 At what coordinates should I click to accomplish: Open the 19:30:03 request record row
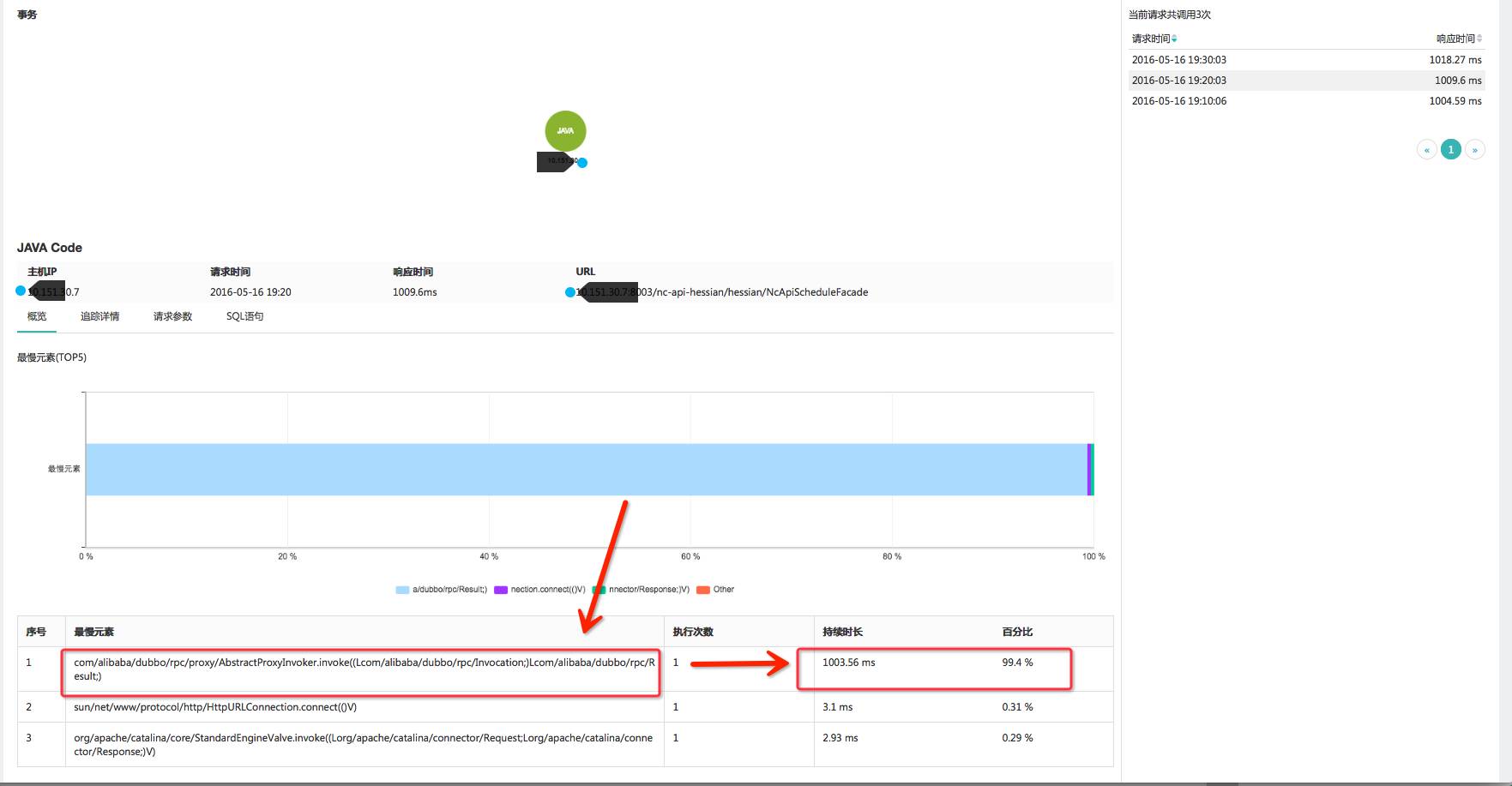(x=1306, y=60)
